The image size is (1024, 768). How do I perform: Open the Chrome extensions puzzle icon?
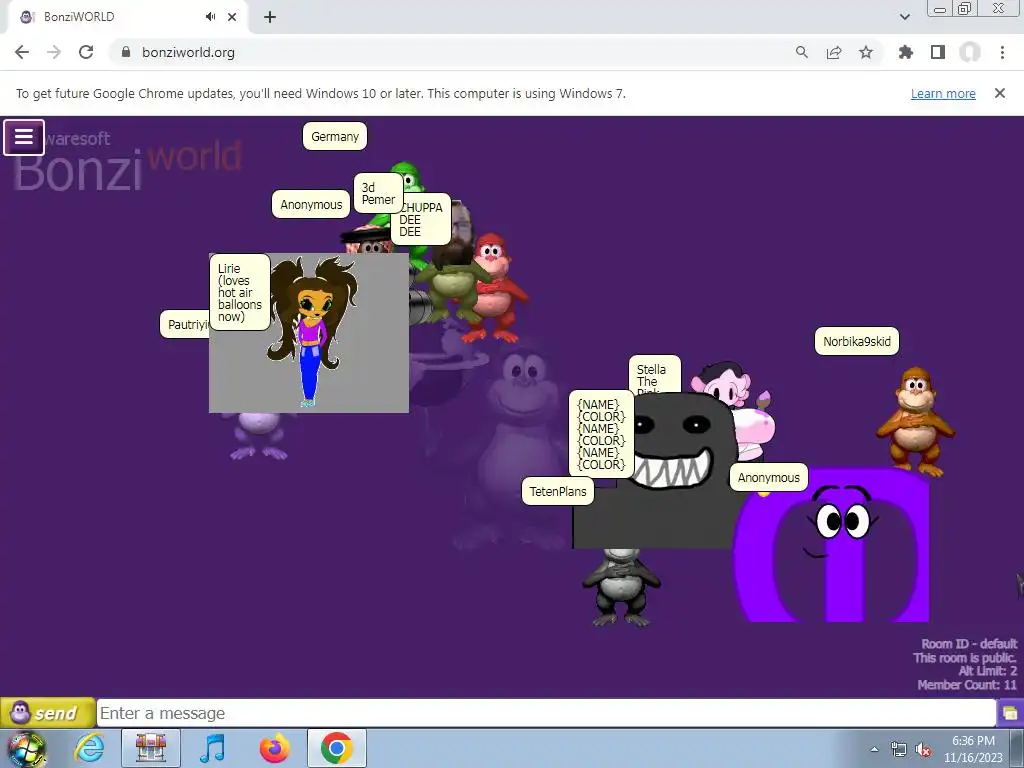click(x=905, y=52)
